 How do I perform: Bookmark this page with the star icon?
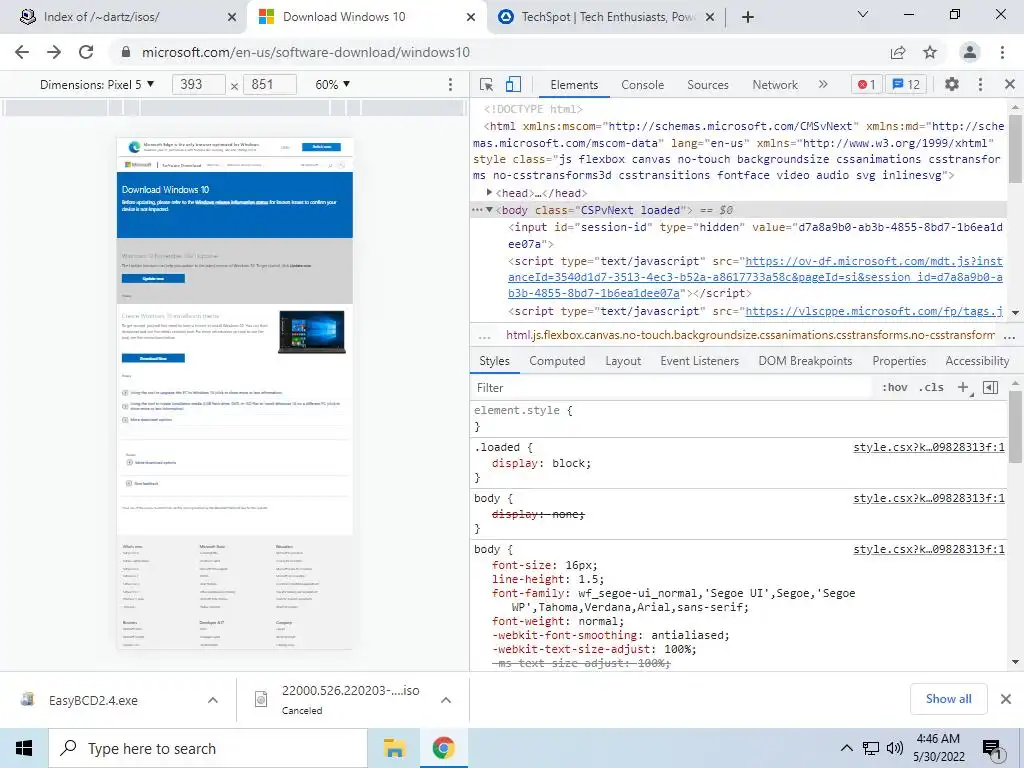coord(930,52)
